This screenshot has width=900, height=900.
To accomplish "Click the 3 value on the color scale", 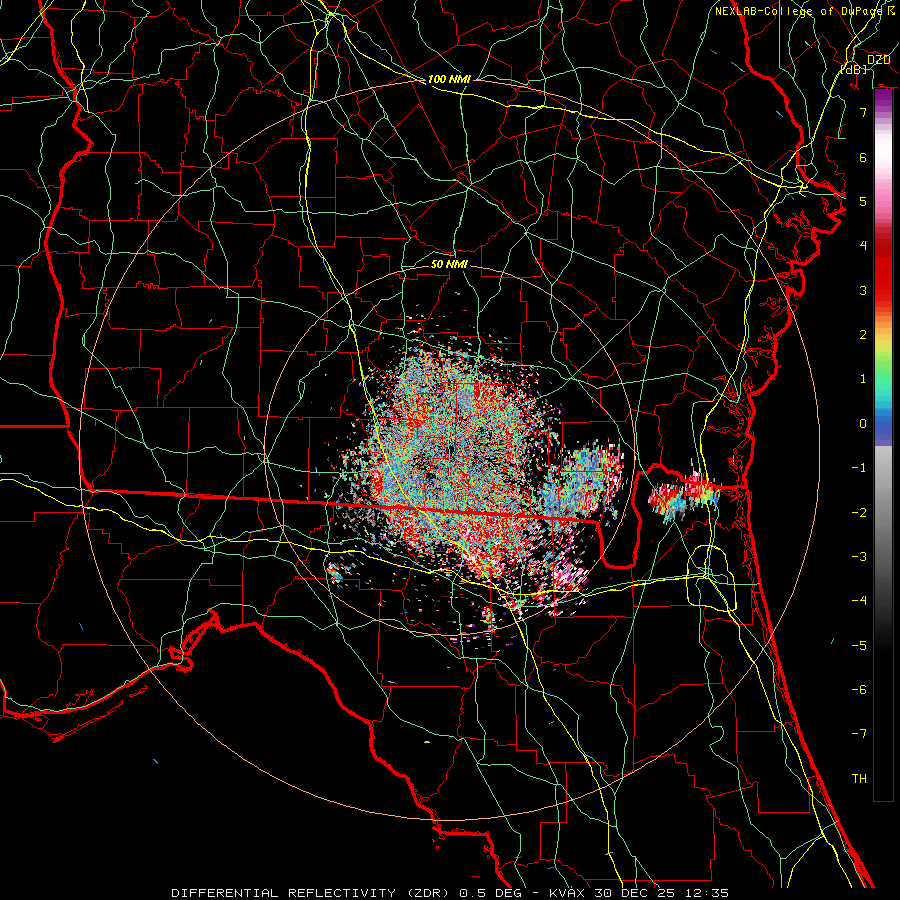I will tap(863, 290).
